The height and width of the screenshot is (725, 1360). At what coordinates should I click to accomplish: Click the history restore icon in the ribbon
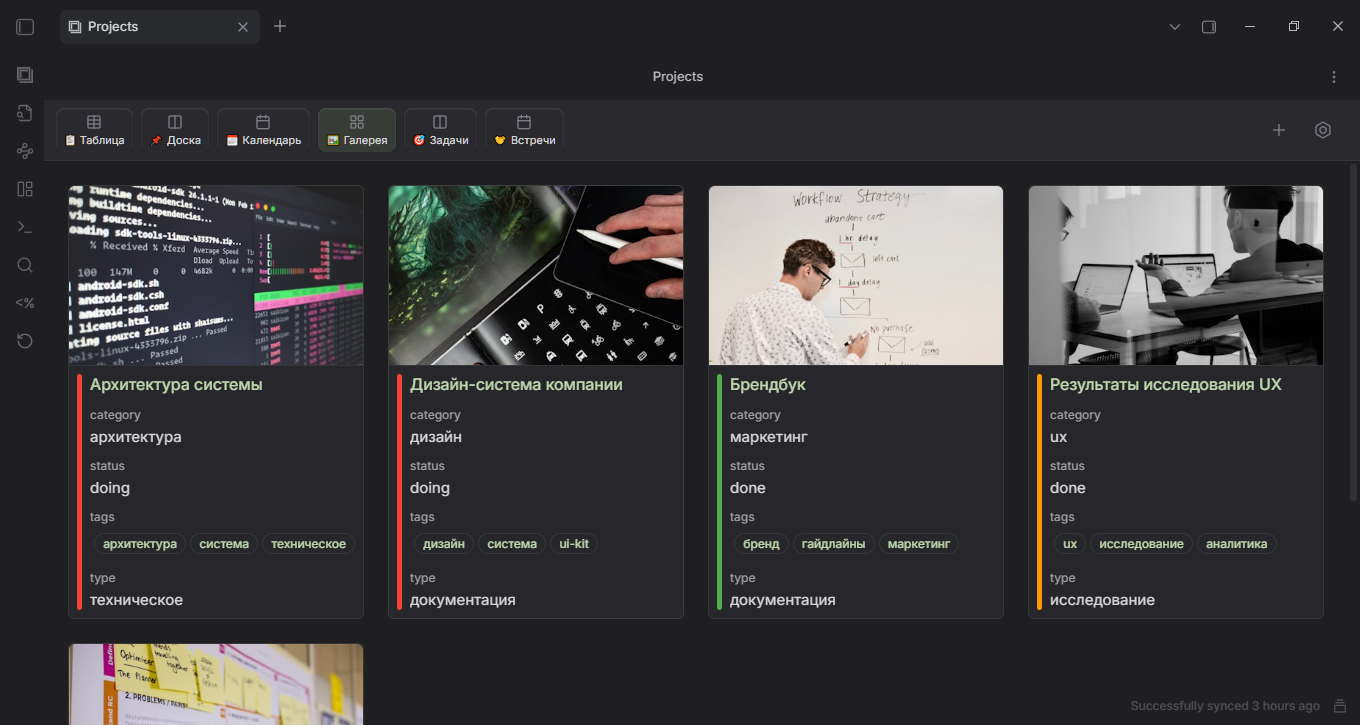25,341
